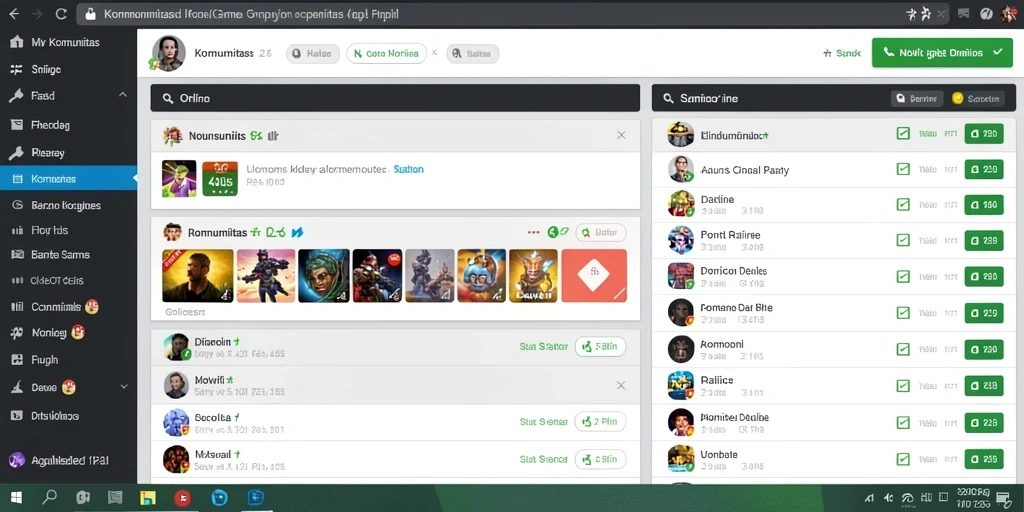
Task: Close the Mowifi row
Action: tap(621, 385)
